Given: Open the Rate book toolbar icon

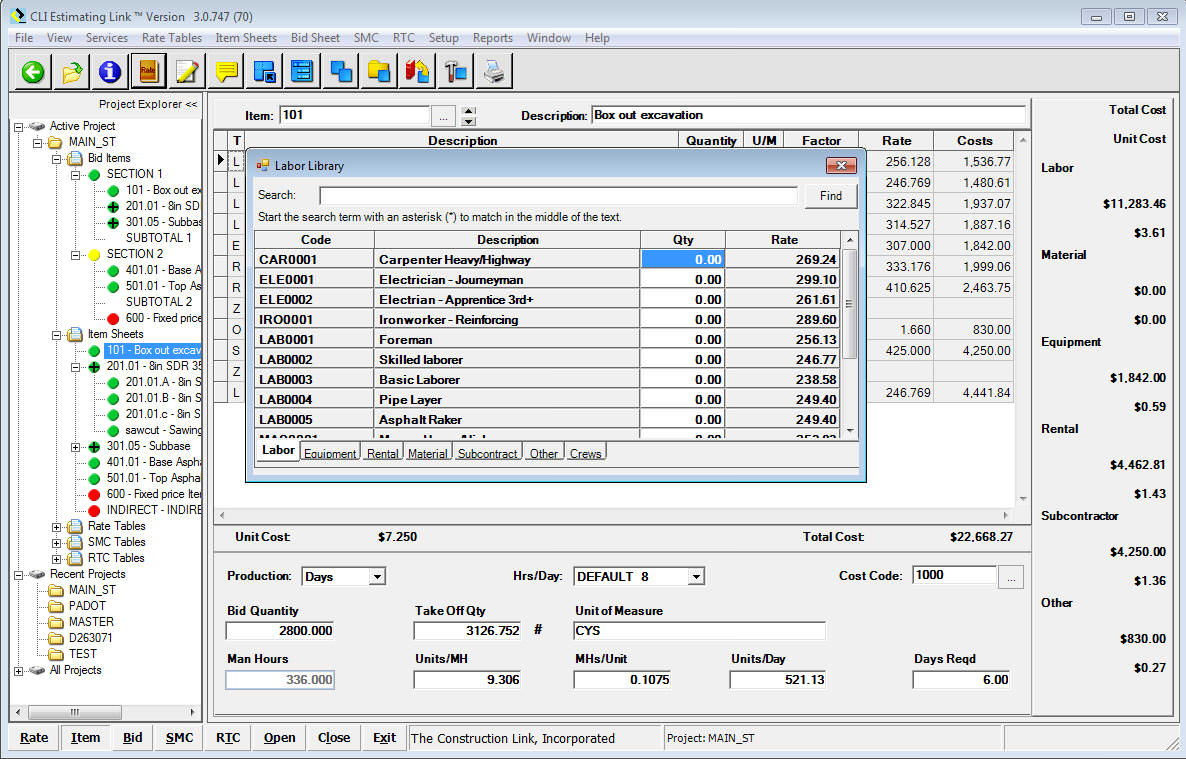Looking at the screenshot, I should coord(149,72).
